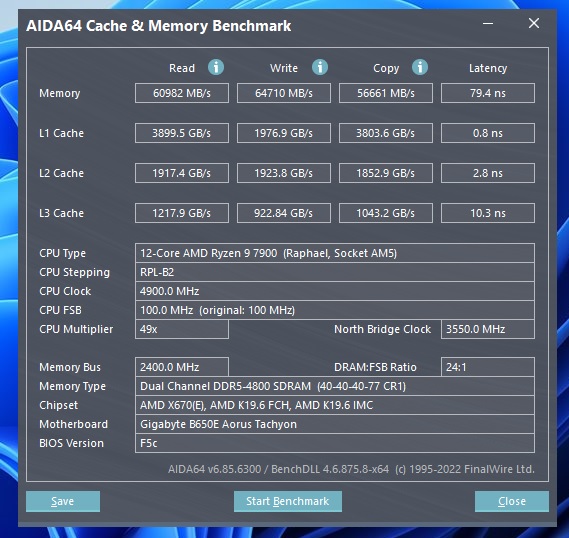Select L1 Cache copy 3803.6 GB/s
The height and width of the screenshot is (538, 569).
coord(386,133)
